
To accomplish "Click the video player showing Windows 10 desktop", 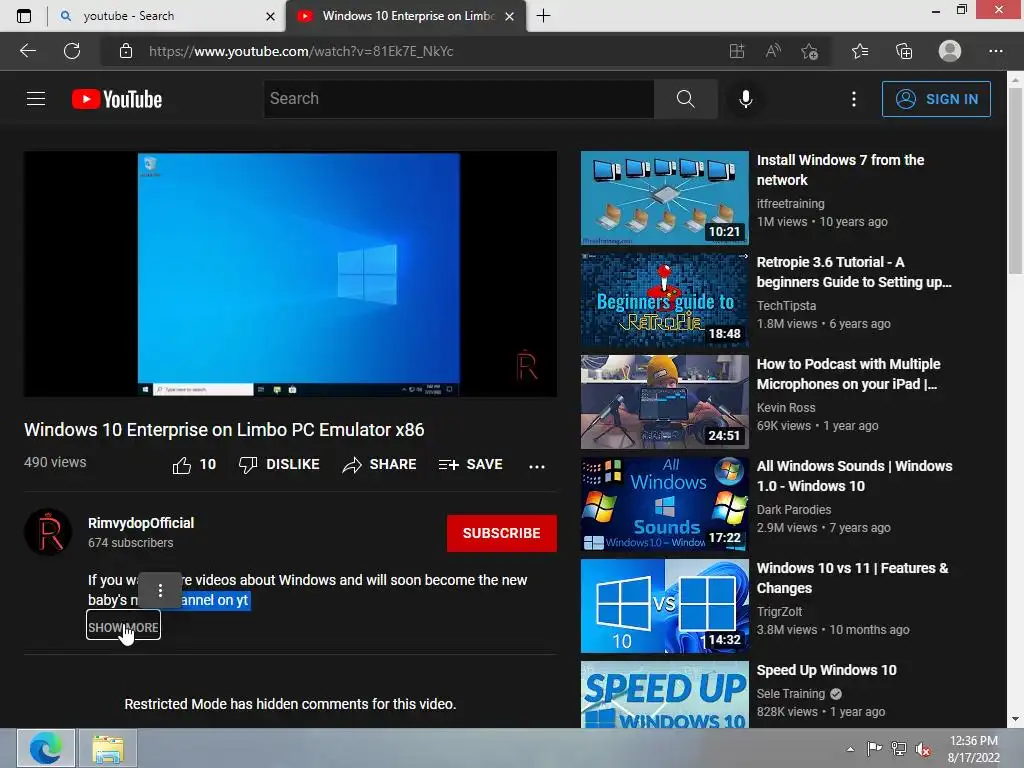I will click(291, 274).
